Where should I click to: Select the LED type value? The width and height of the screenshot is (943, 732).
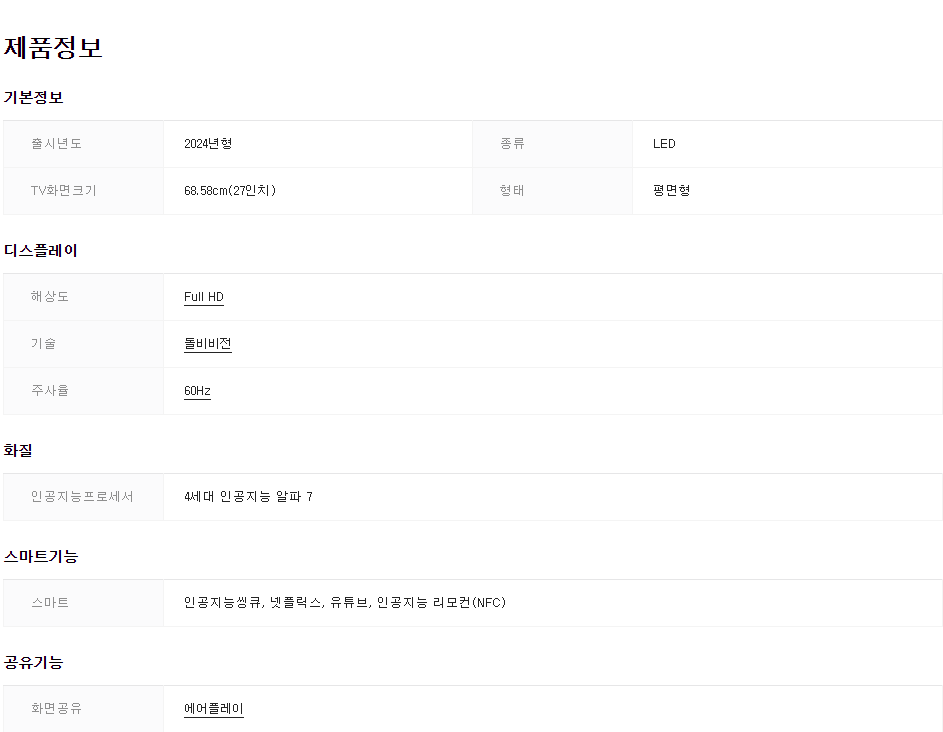click(x=664, y=144)
